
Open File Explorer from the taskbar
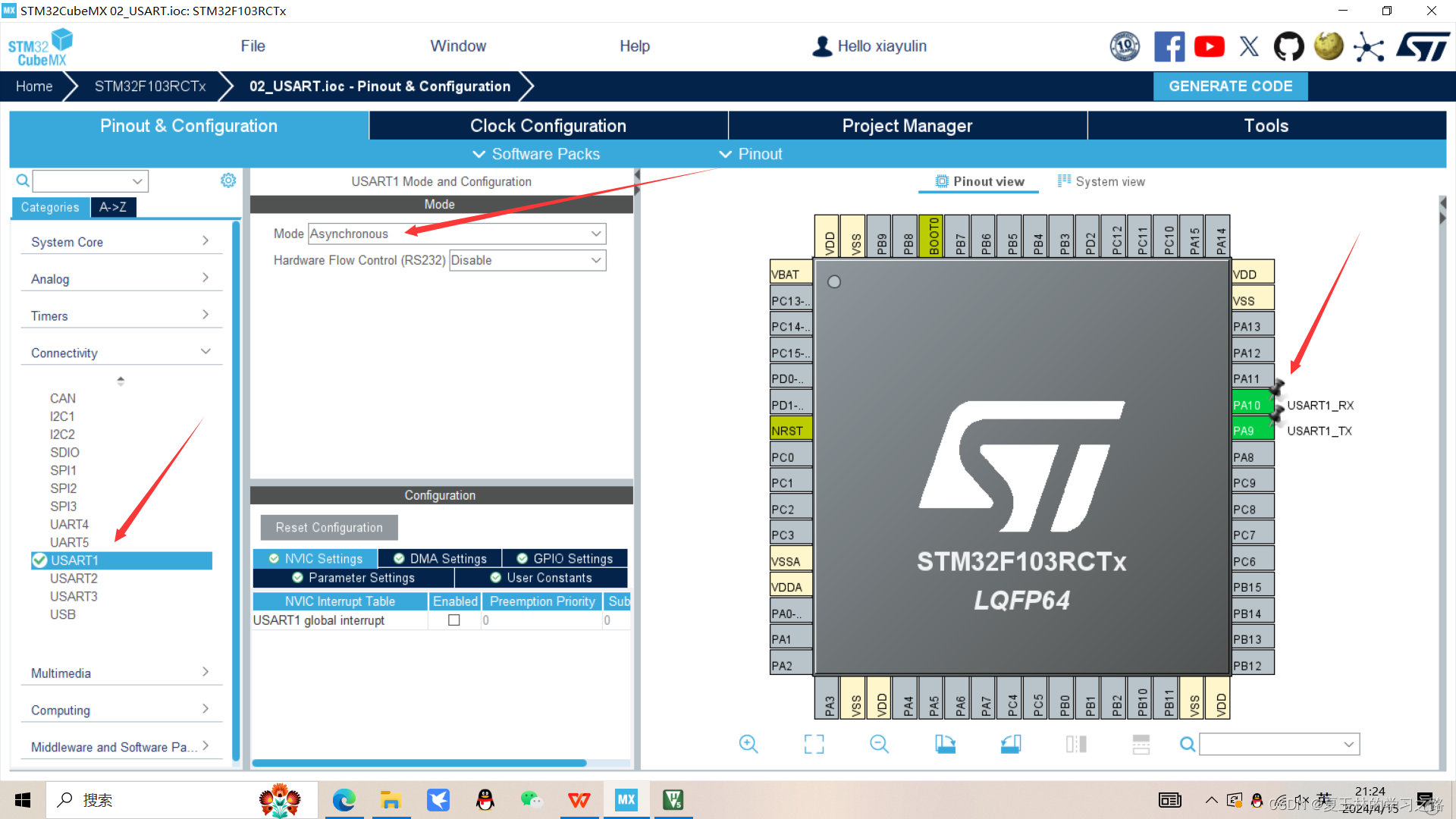coord(391,800)
